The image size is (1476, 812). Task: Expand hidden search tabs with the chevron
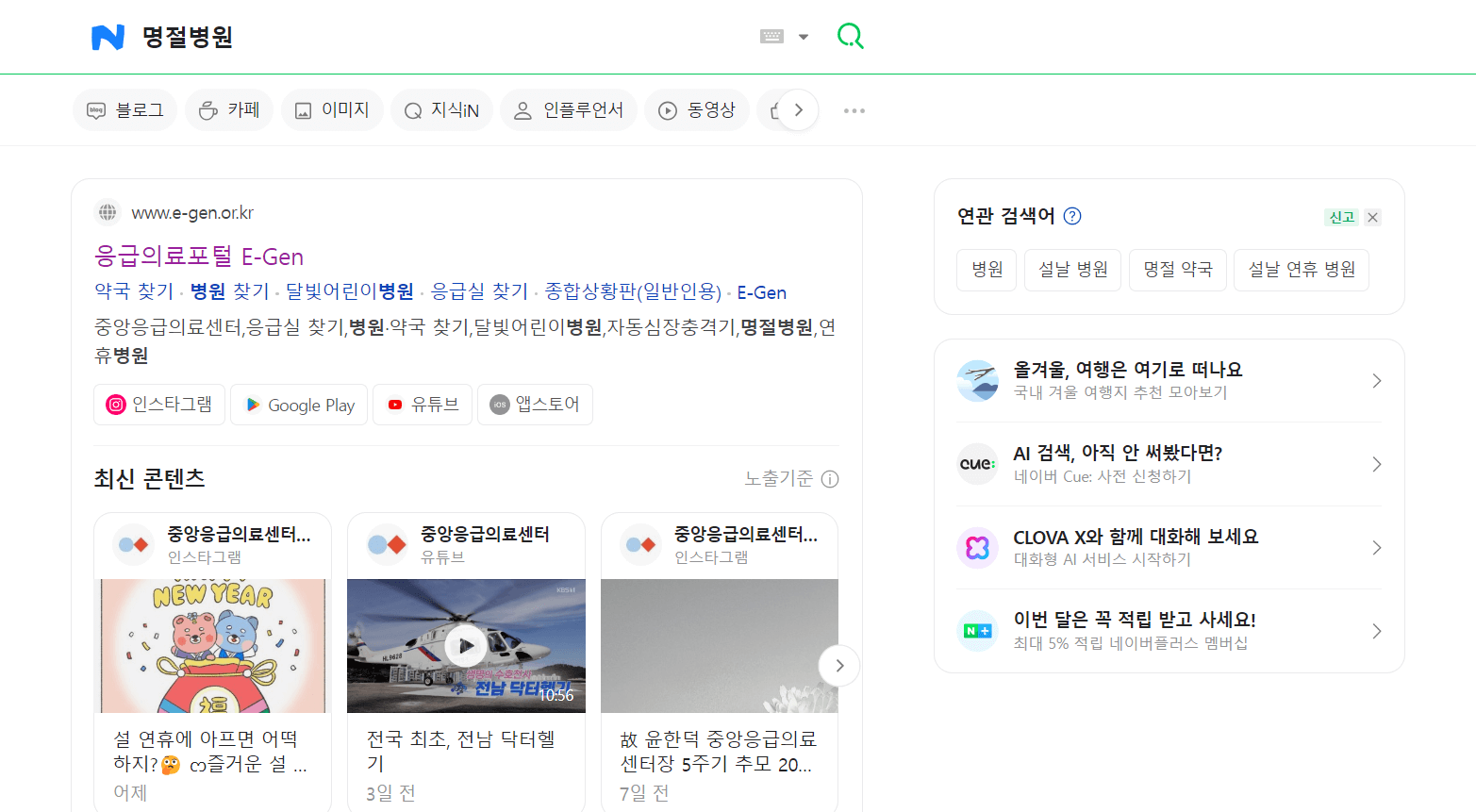pyautogui.click(x=798, y=109)
